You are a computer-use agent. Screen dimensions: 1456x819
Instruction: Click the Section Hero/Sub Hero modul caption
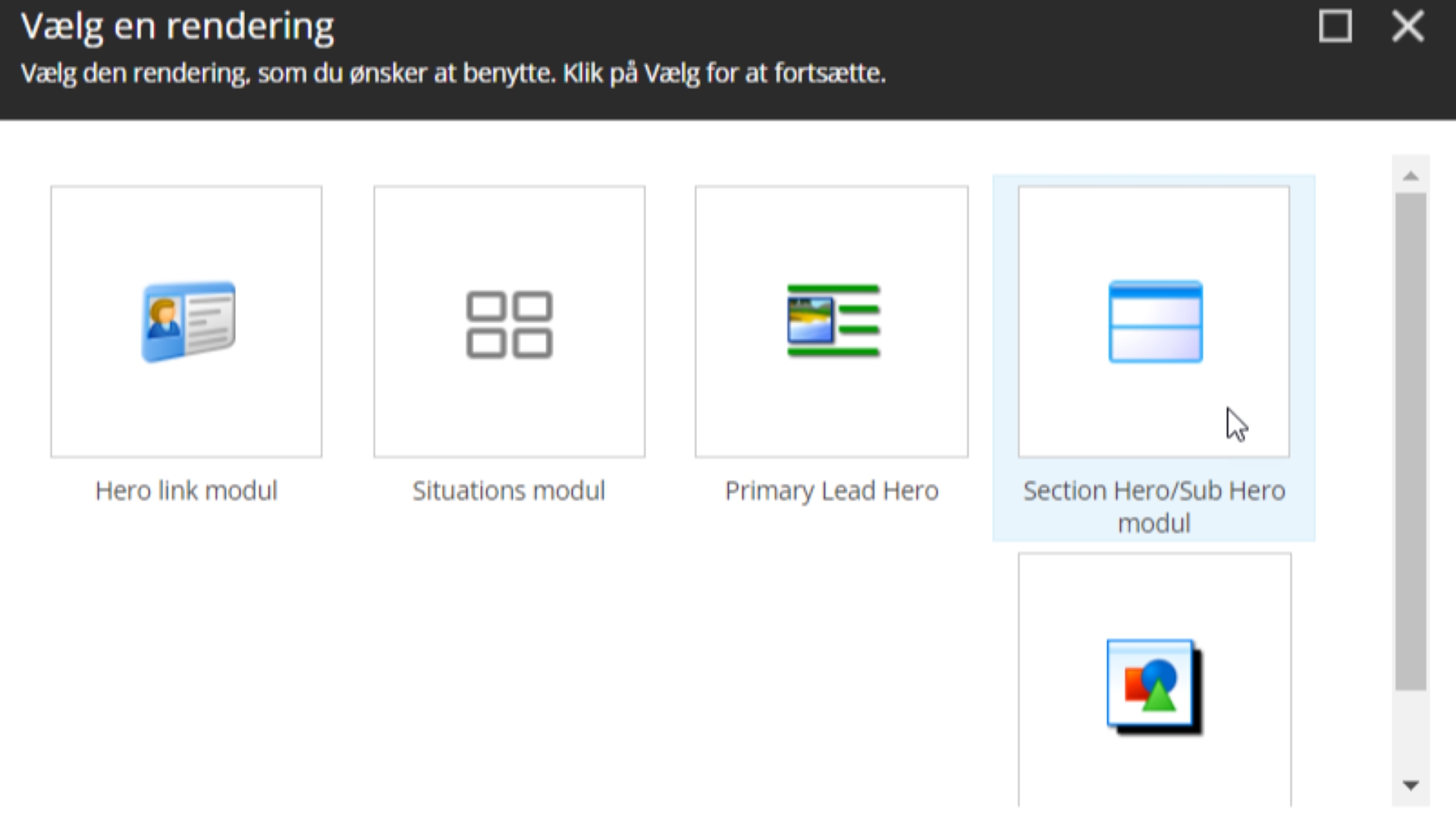(1153, 507)
